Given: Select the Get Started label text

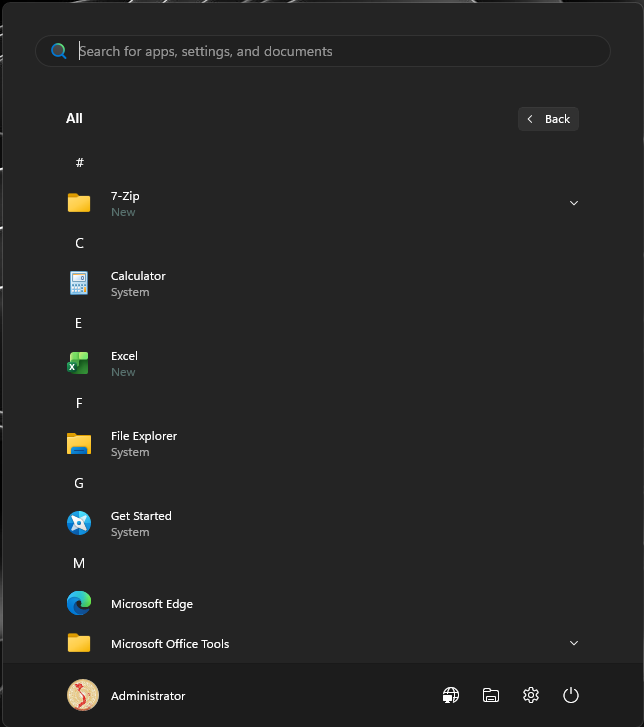Looking at the screenshot, I should pos(141,516).
